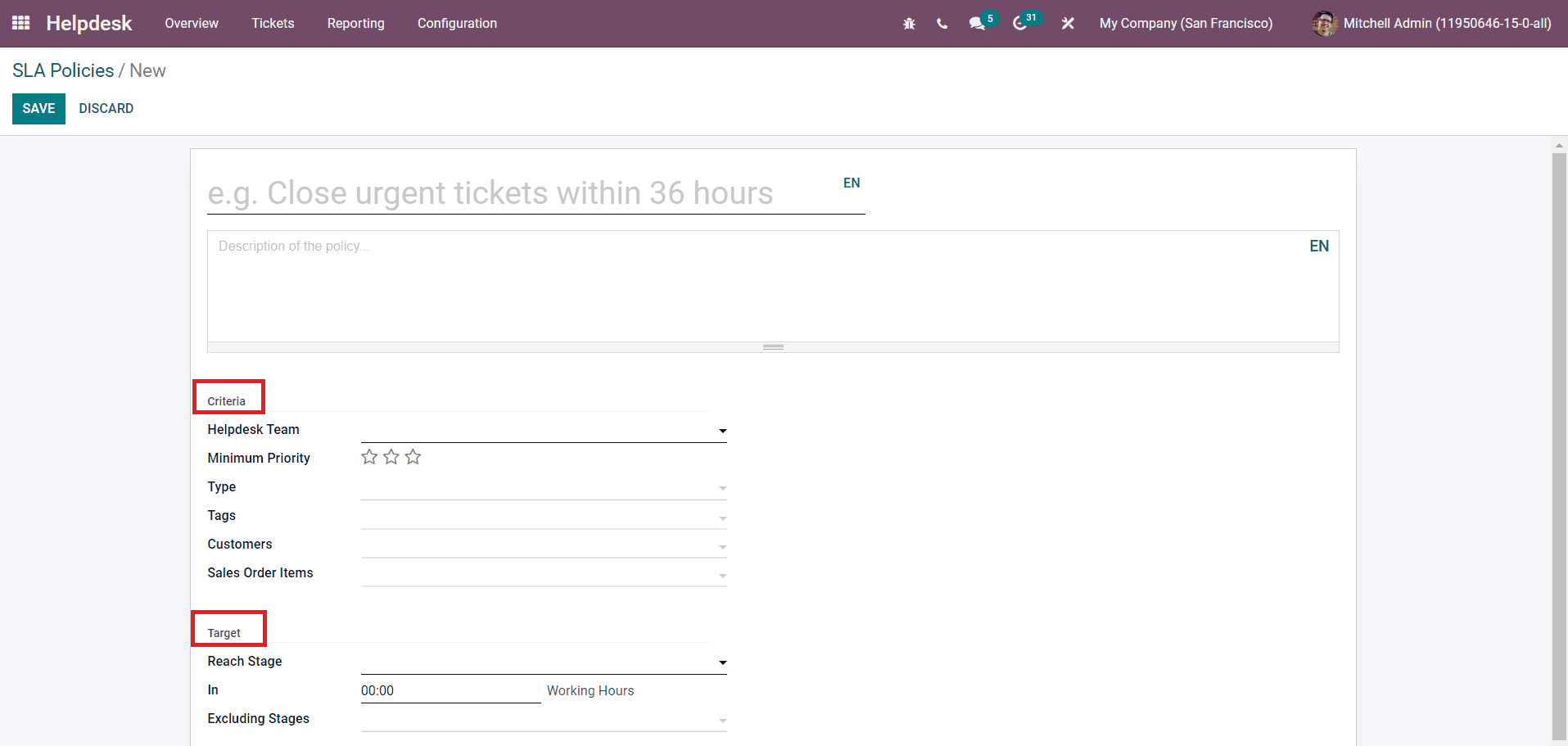This screenshot has width=1568, height=746.
Task: Open the Configuration menu
Action: [457, 23]
